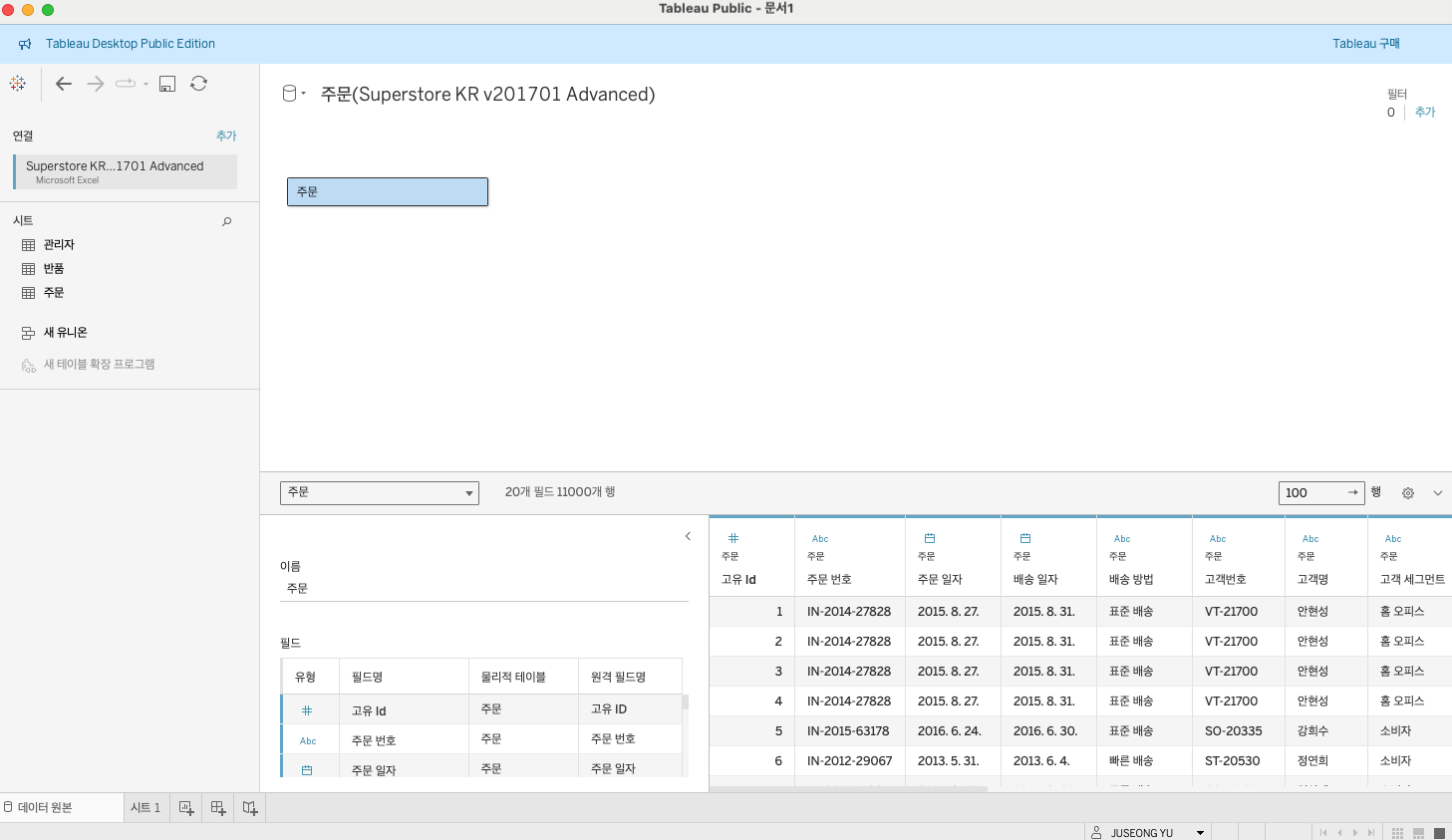Screen dimensions: 1452x840
Task: Click cell IN-2015-63178
Action: pyautogui.click(x=849, y=730)
